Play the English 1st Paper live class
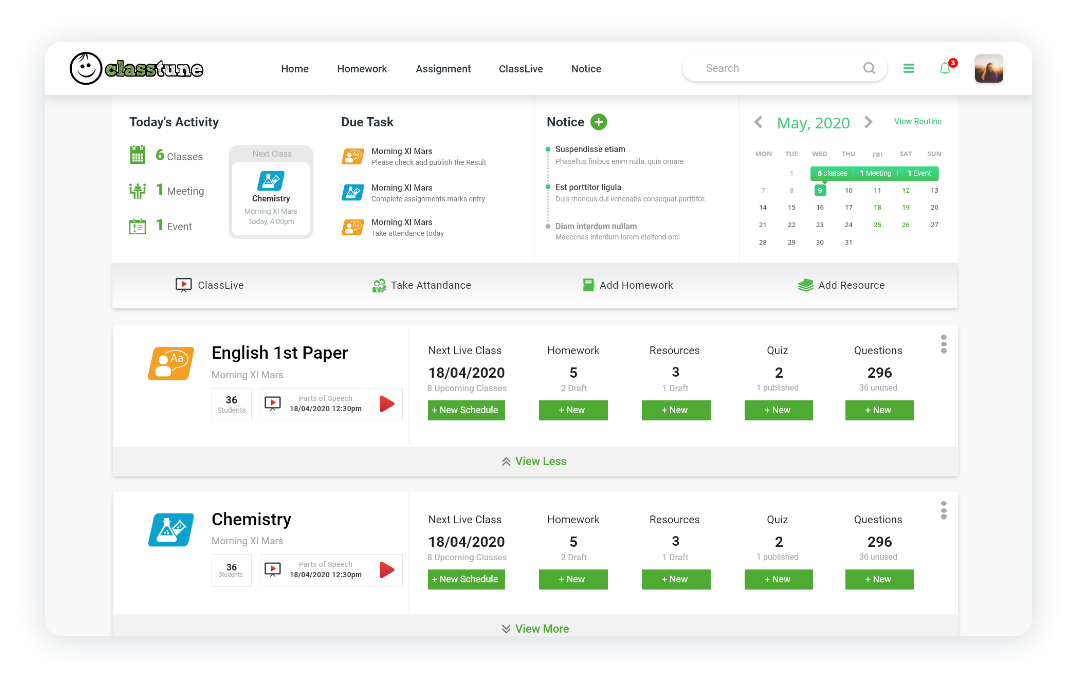This screenshot has width=1077, height=684. click(387, 404)
